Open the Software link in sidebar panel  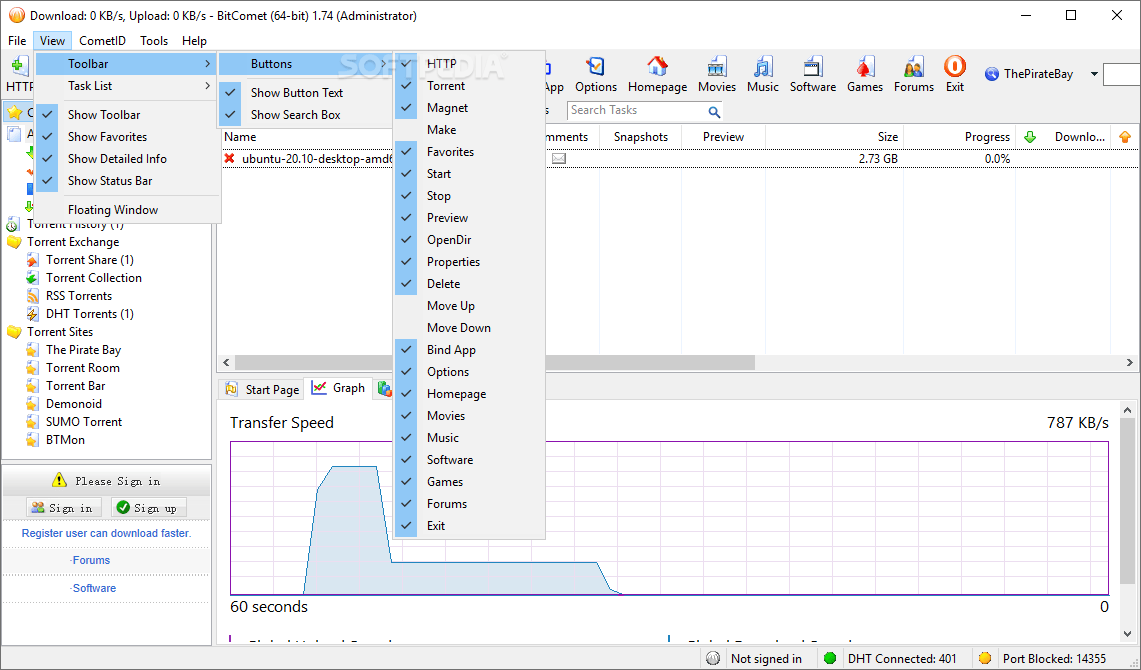tap(93, 588)
